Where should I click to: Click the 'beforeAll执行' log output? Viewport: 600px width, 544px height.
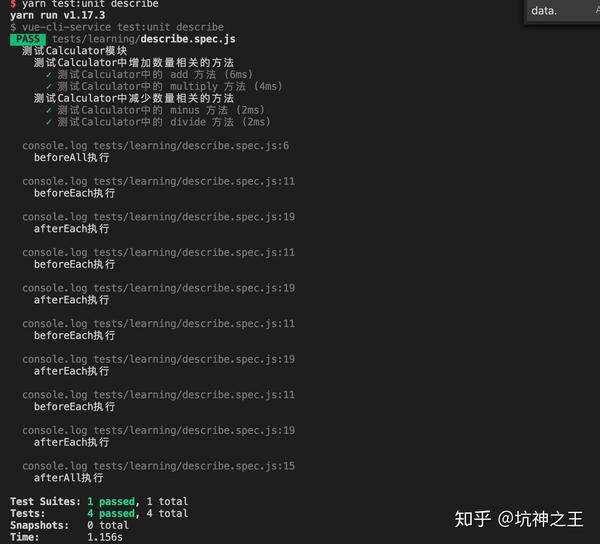pyautogui.click(x=72, y=158)
